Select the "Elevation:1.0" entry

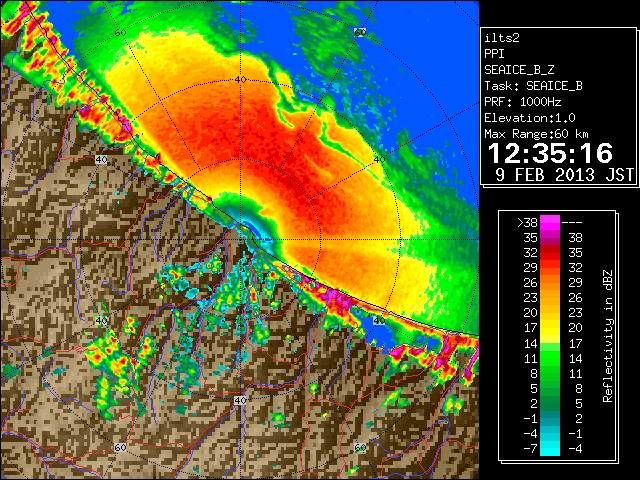coord(530,118)
